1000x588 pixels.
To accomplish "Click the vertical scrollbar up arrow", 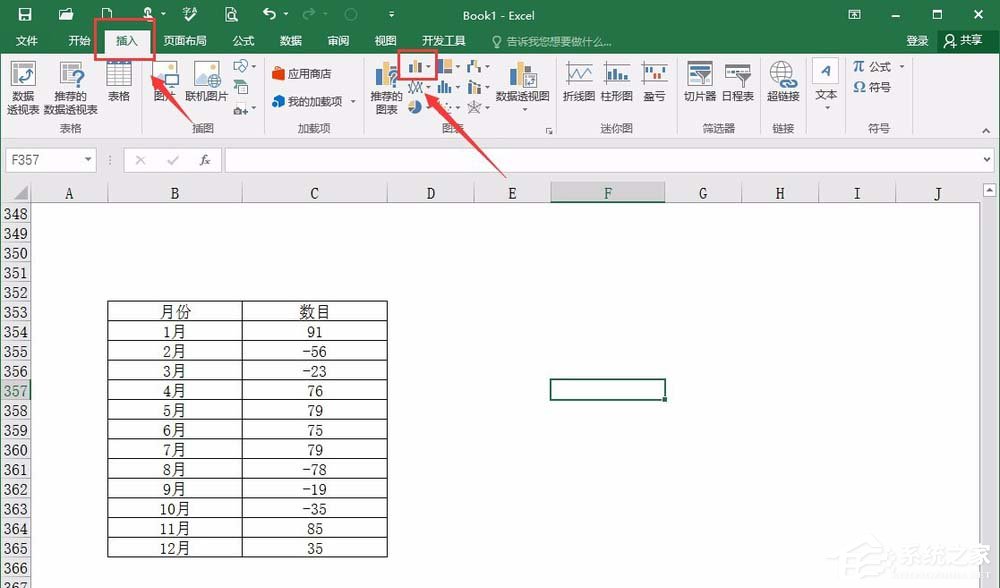I will (x=990, y=190).
